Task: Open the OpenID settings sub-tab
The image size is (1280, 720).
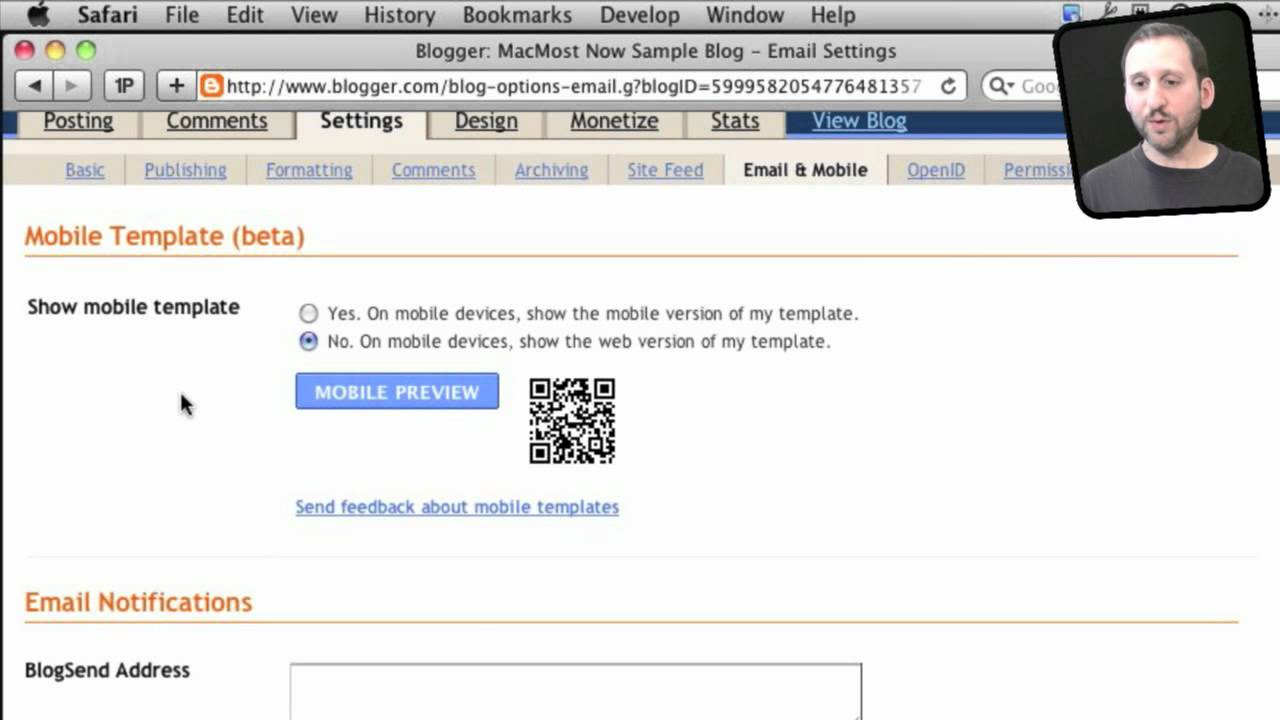Action: coord(936,170)
